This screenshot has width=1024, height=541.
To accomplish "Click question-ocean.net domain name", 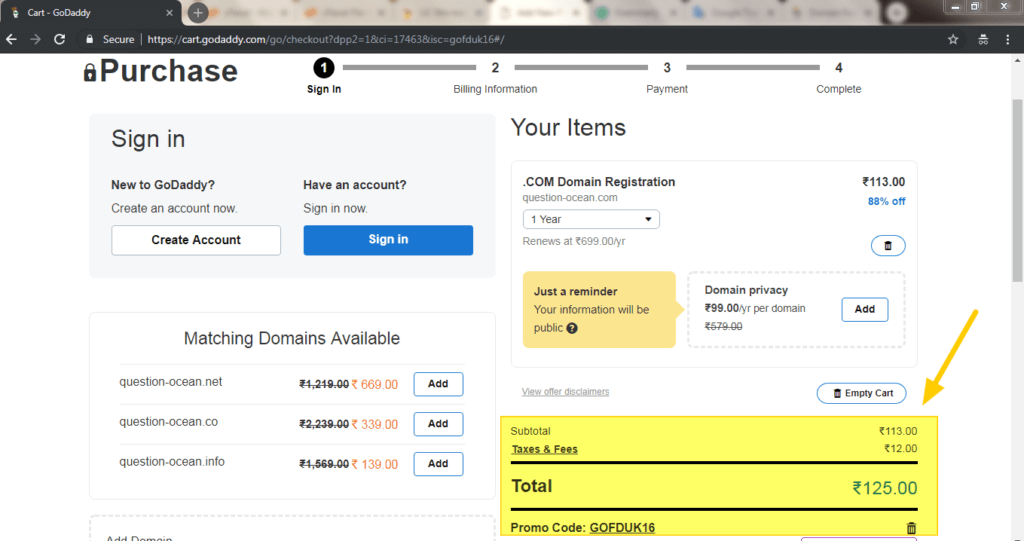I will (170, 382).
